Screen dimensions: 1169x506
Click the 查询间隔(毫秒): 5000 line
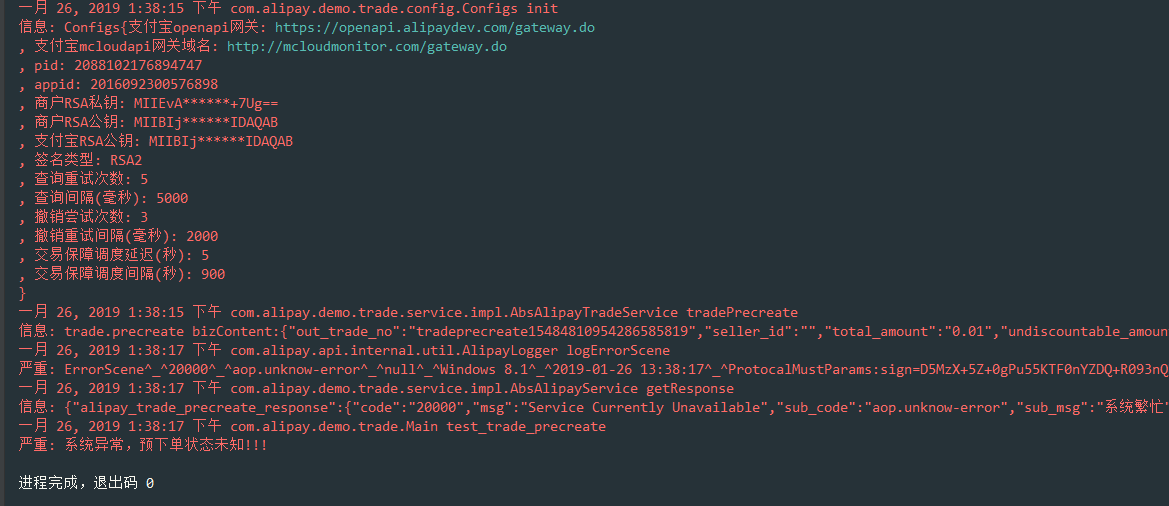click(x=111, y=198)
